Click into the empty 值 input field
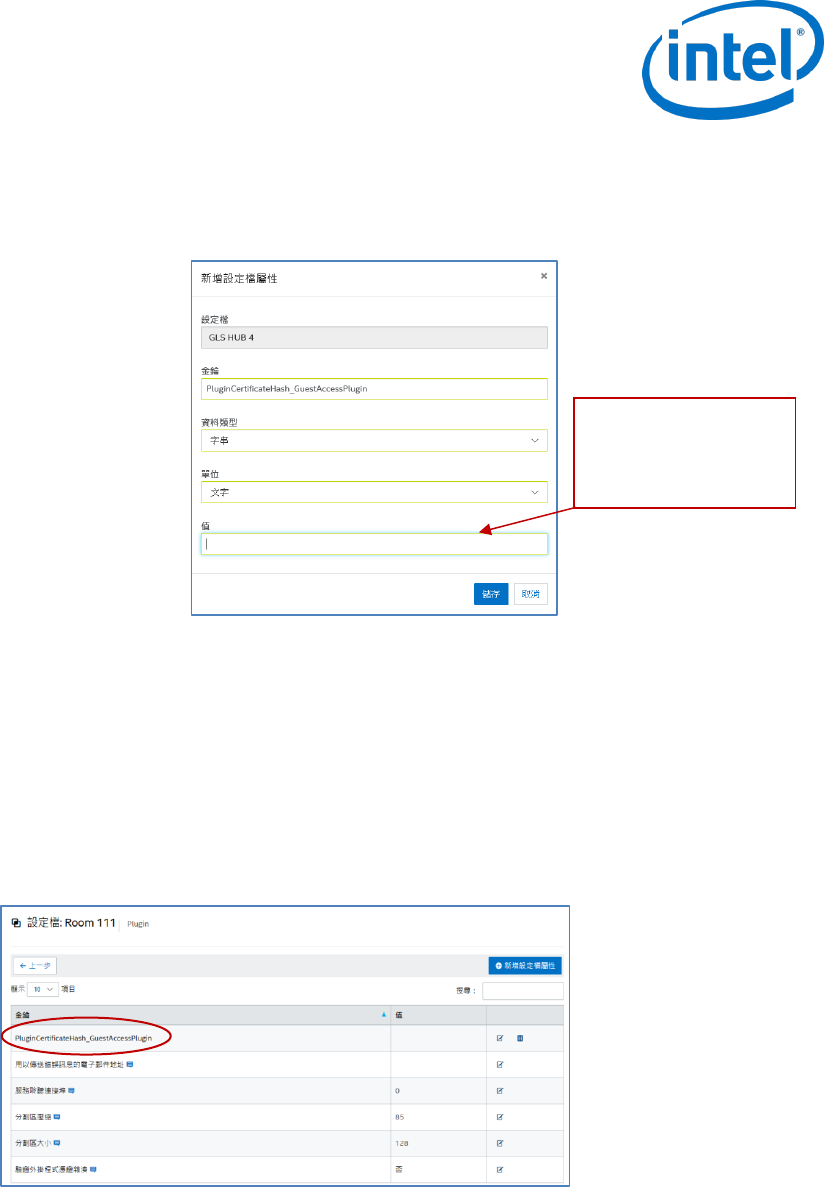This screenshot has height=1187, width=824. [374, 544]
